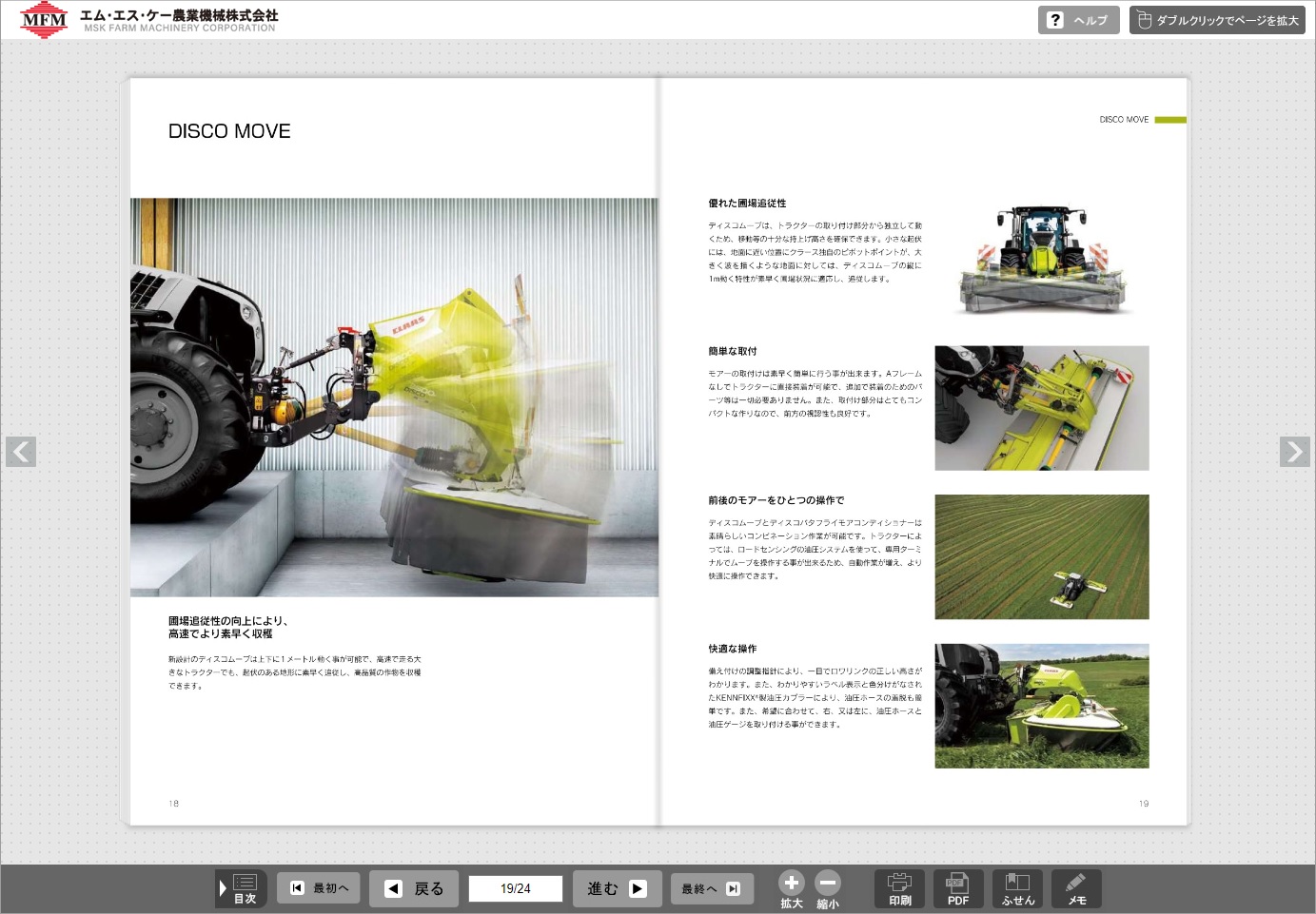1316x914 pixels.
Task: Click the MFM company logo
Action: tap(45, 20)
